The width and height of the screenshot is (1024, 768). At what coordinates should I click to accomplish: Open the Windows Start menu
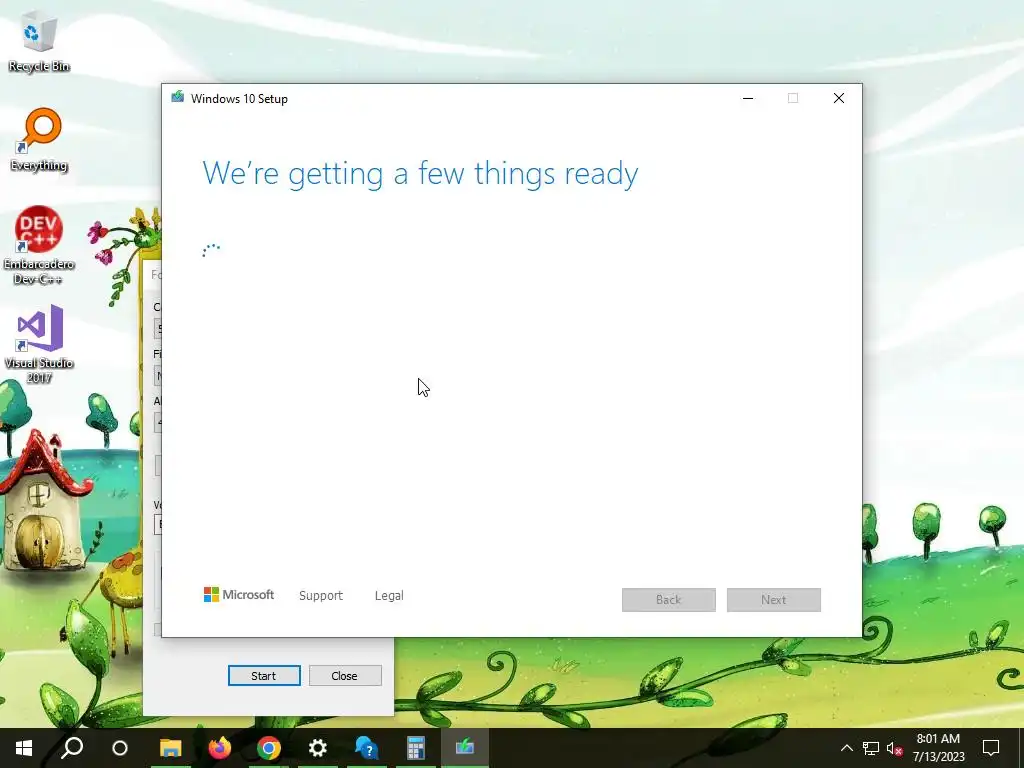24,748
